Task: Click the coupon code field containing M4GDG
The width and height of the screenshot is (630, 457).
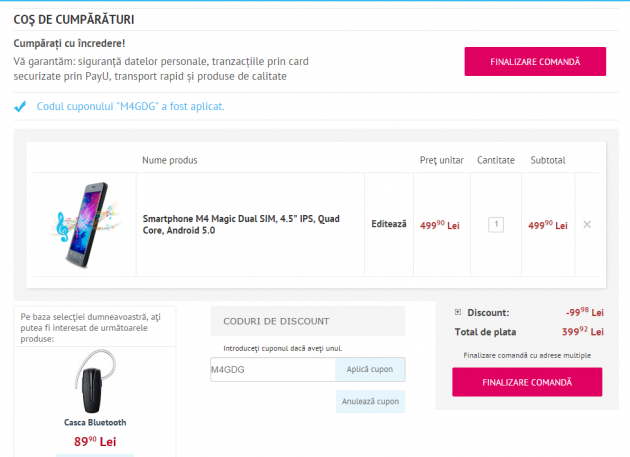Action: [x=272, y=370]
